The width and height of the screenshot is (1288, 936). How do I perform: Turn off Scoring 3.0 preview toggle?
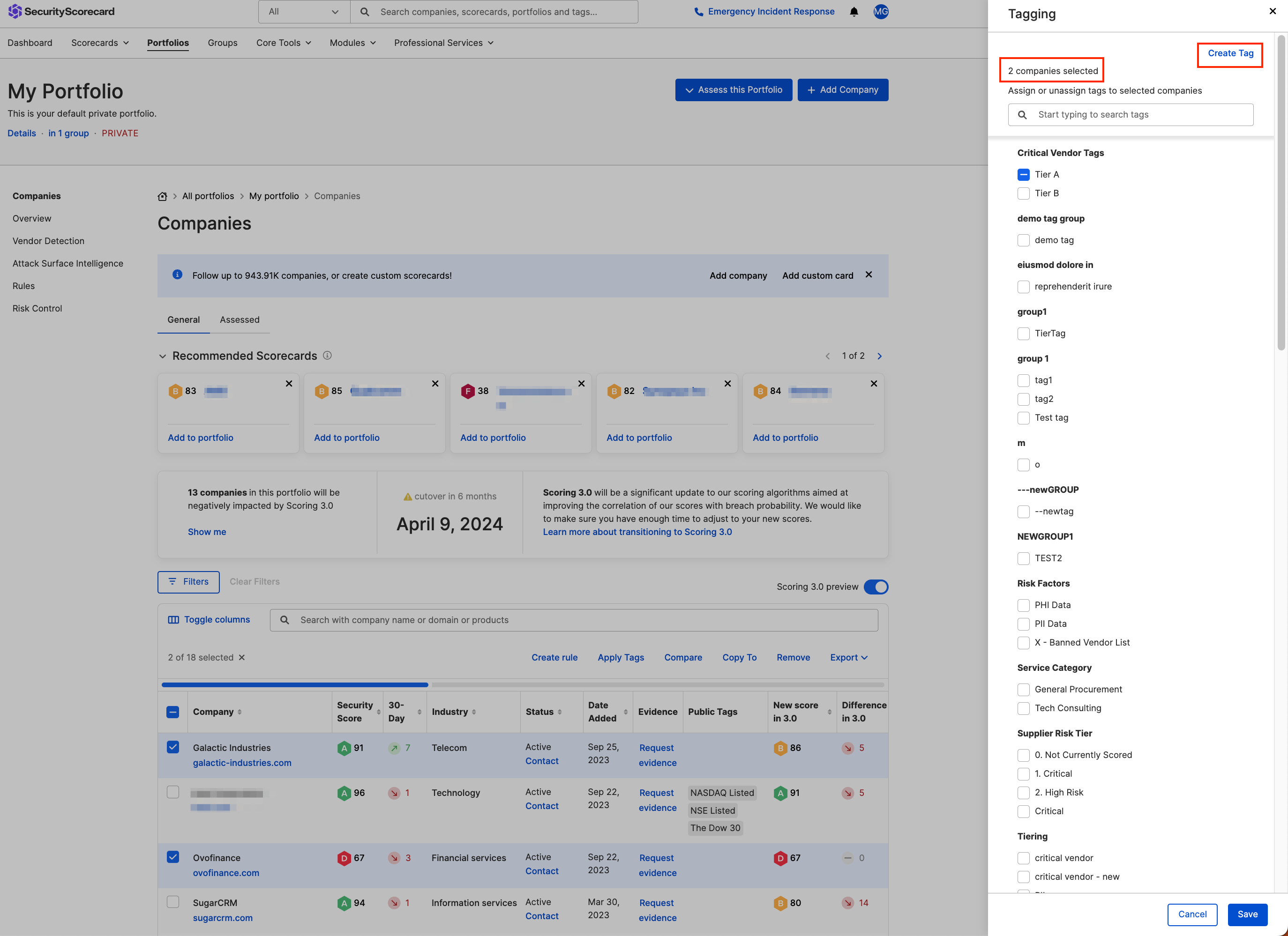tap(876, 587)
